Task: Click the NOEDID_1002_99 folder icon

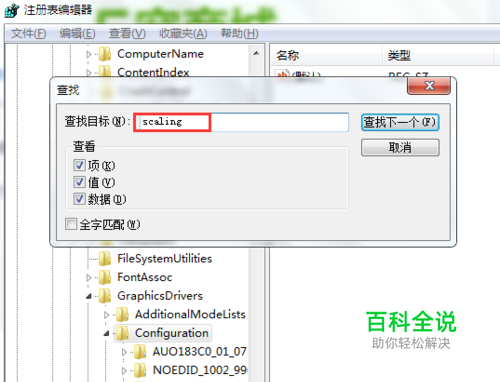Action: [140, 370]
